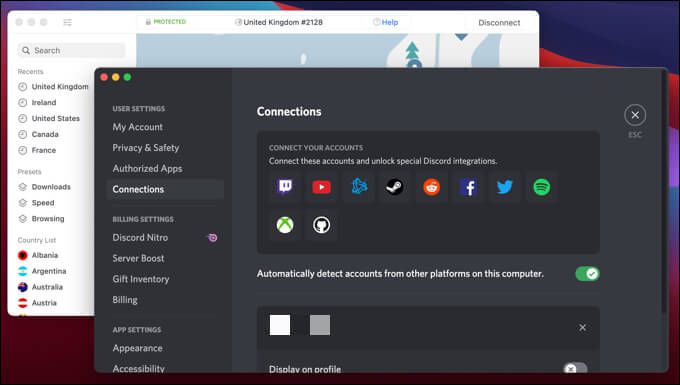Viewport: 680px width, 385px height.
Task: Click the VPN sidebar toggle icon
Action: 68,22
